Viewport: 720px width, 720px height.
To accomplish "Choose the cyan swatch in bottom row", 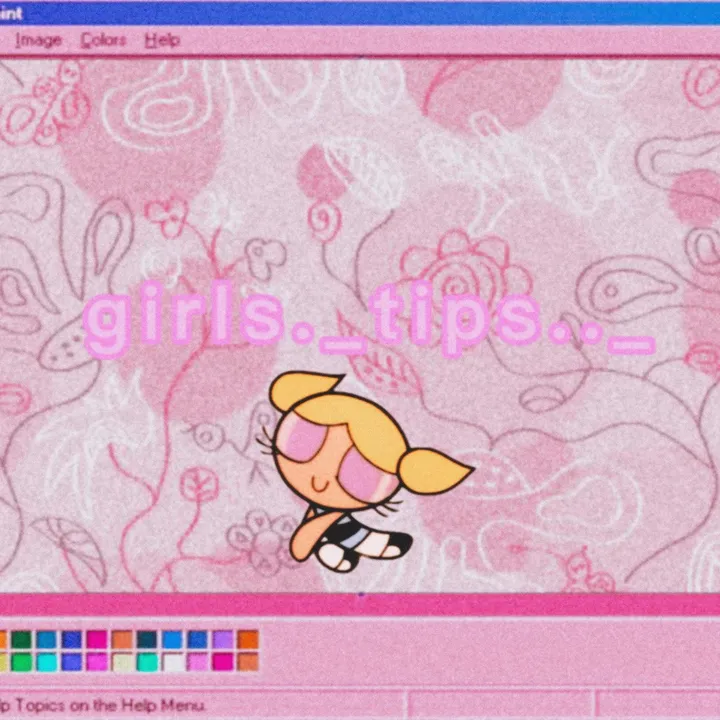I will point(47,662).
